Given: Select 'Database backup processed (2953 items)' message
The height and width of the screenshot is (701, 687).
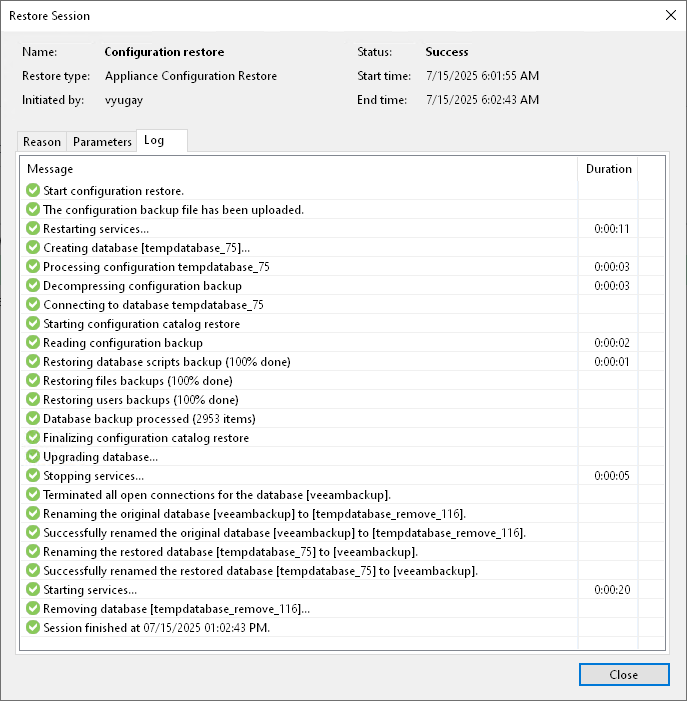Looking at the screenshot, I should [149, 419].
